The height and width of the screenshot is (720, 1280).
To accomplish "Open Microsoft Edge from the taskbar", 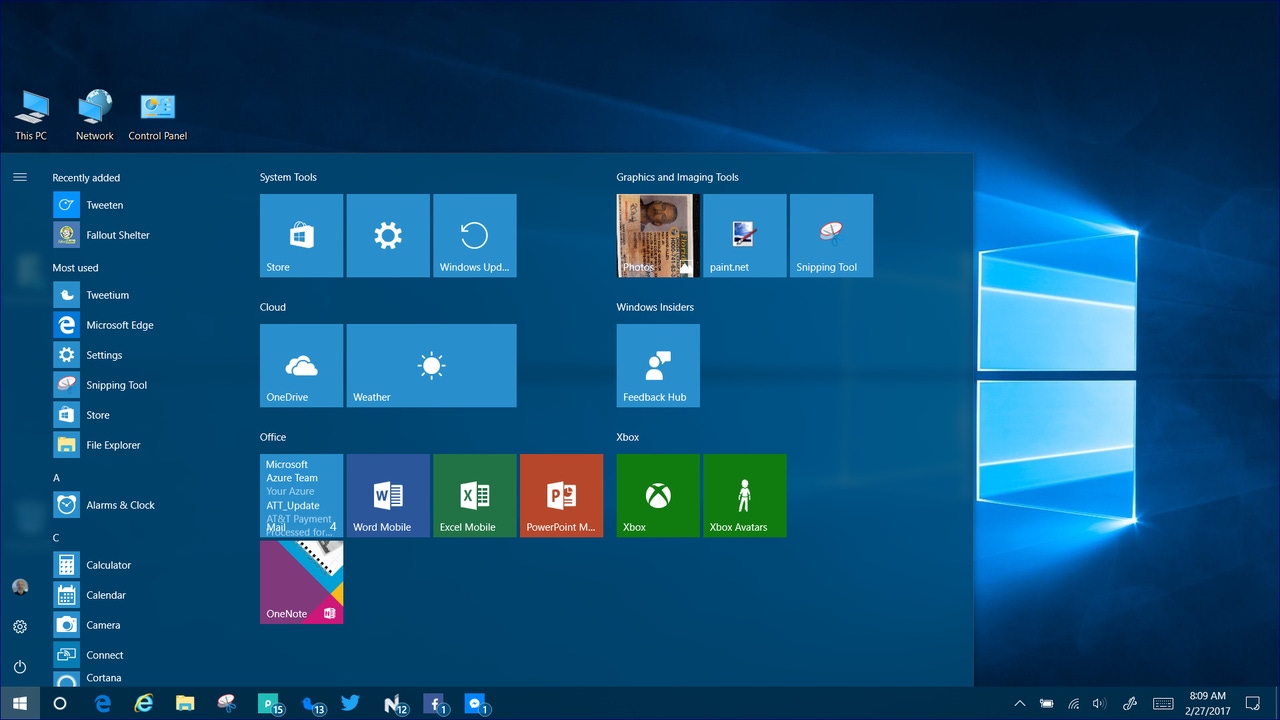I will (102, 704).
